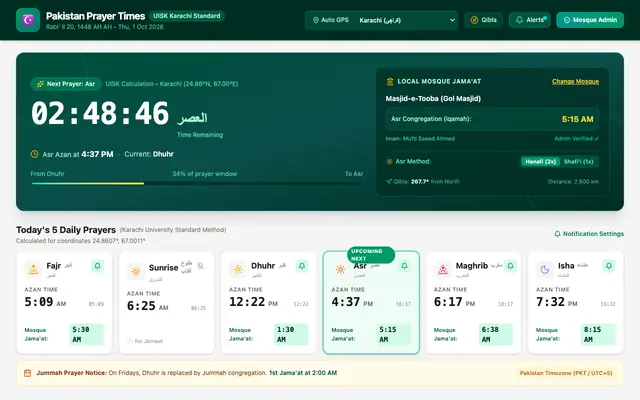Click the Dhuhr sun icon
640x400 pixels.
coord(238,269)
